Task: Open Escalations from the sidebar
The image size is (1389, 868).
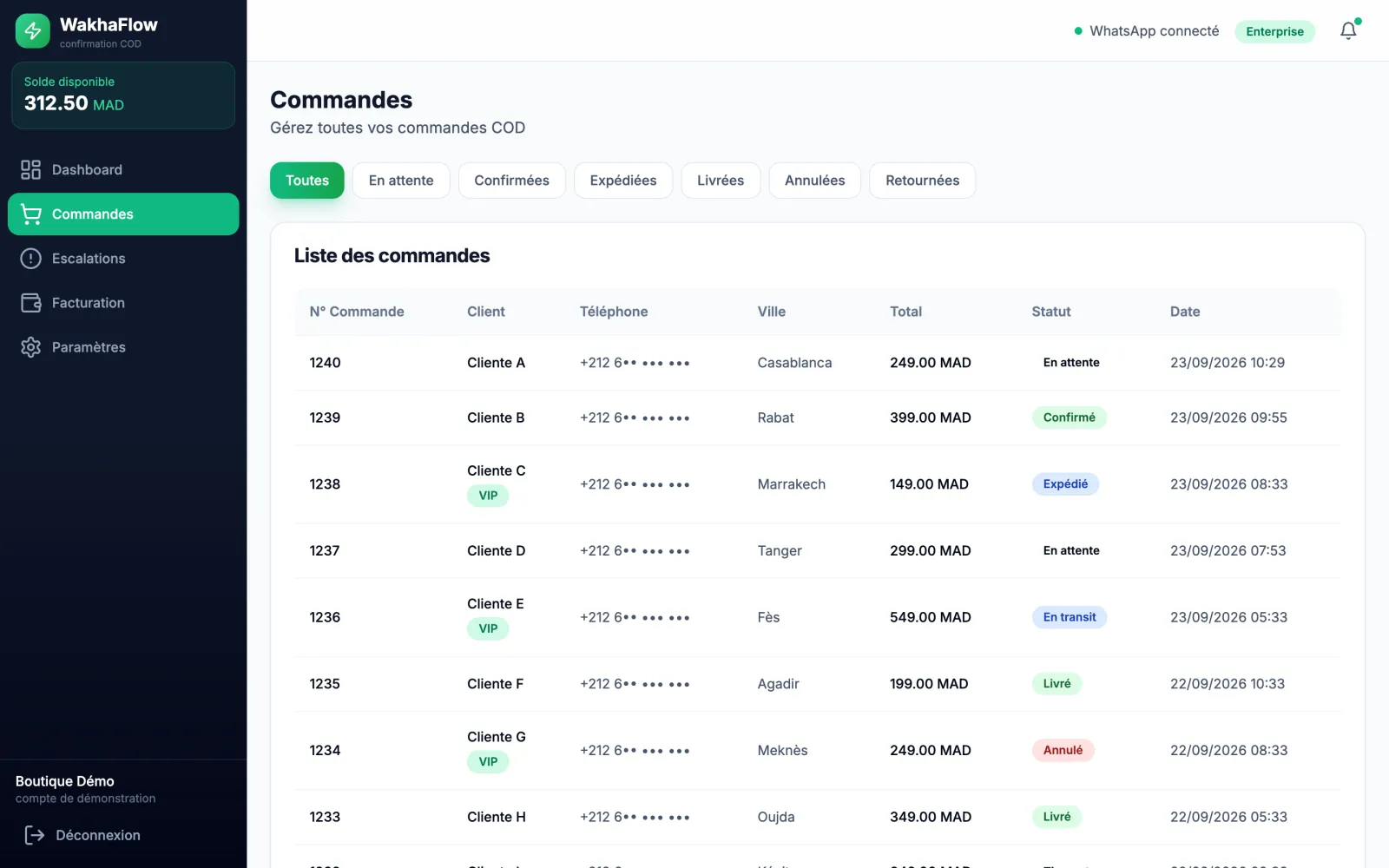Action: (123, 258)
